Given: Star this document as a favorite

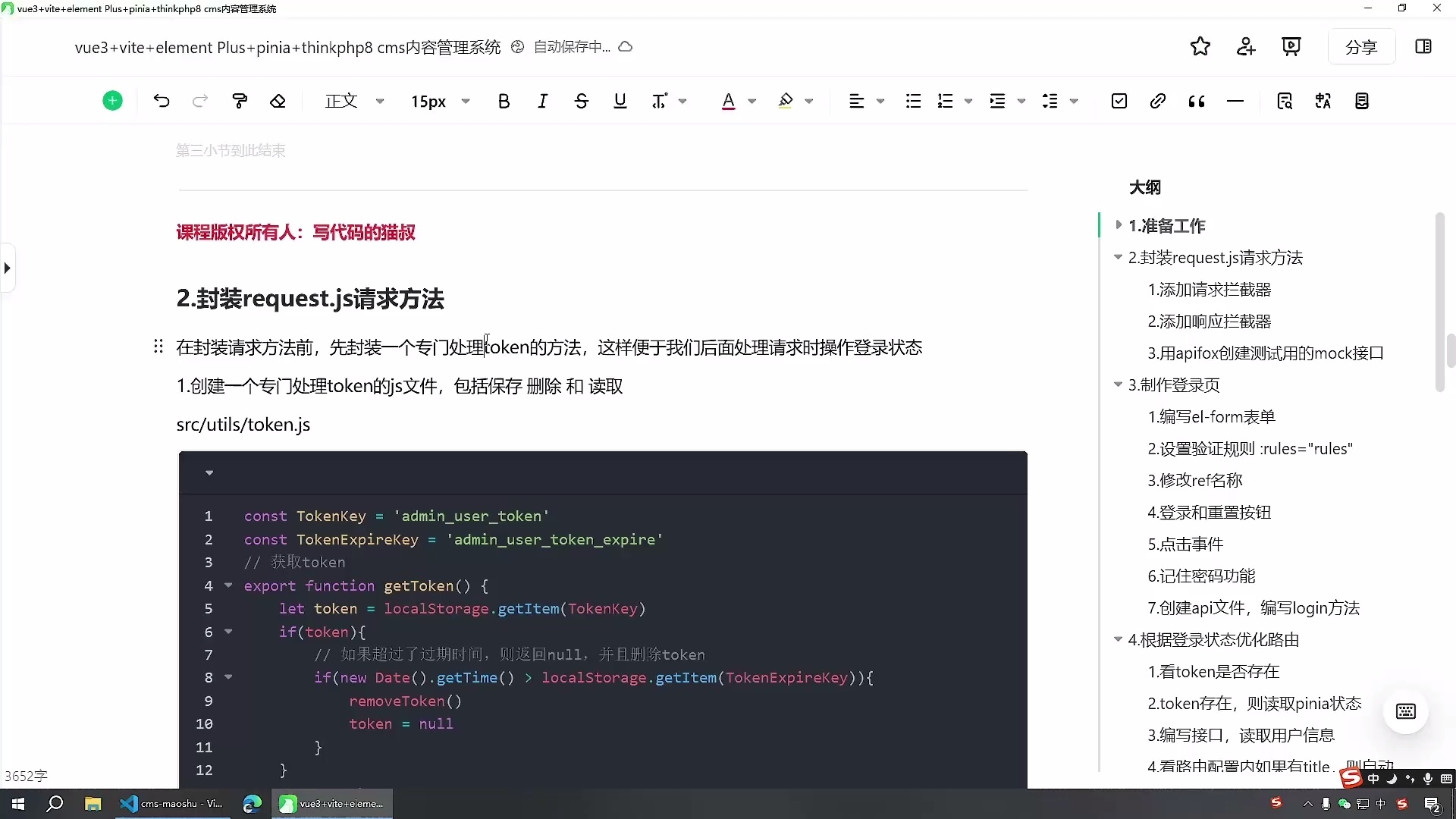Looking at the screenshot, I should point(1200,46).
